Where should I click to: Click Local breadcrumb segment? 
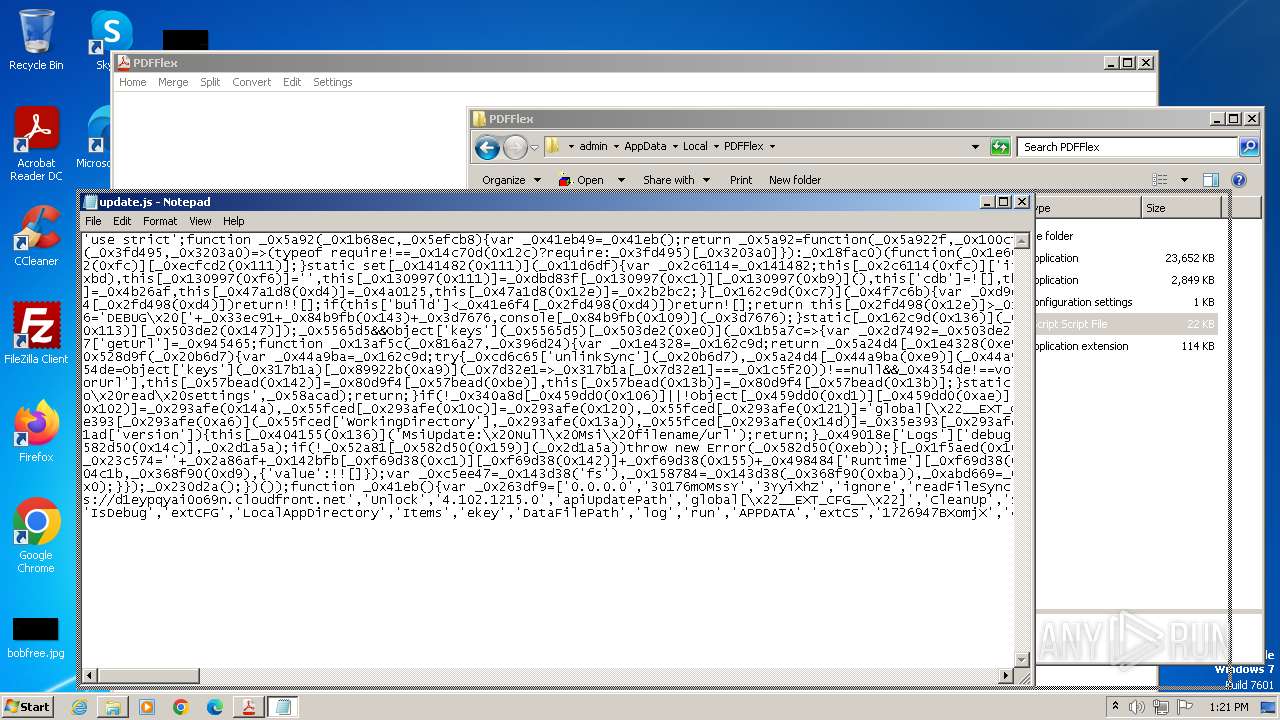695,146
